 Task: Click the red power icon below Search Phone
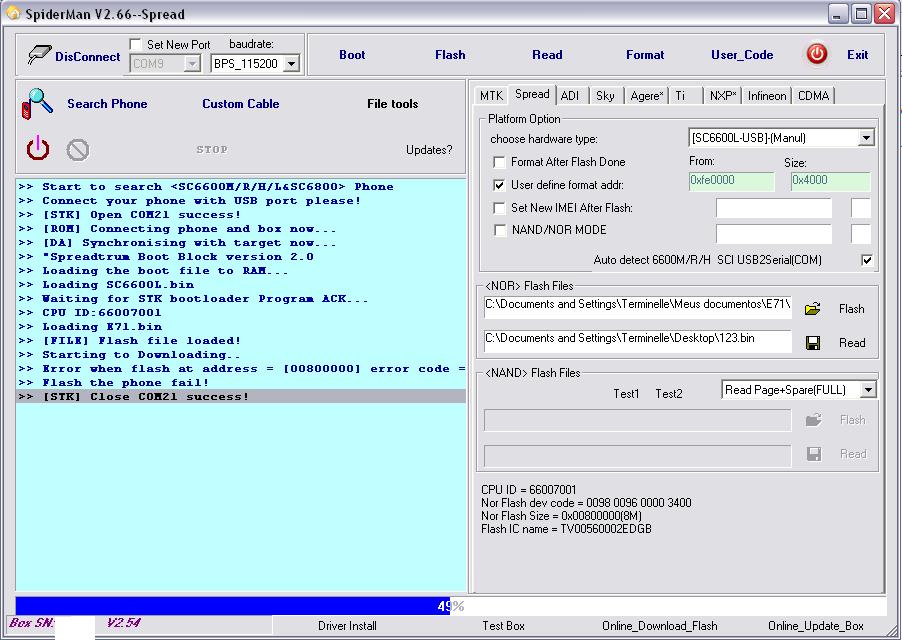tap(38, 148)
